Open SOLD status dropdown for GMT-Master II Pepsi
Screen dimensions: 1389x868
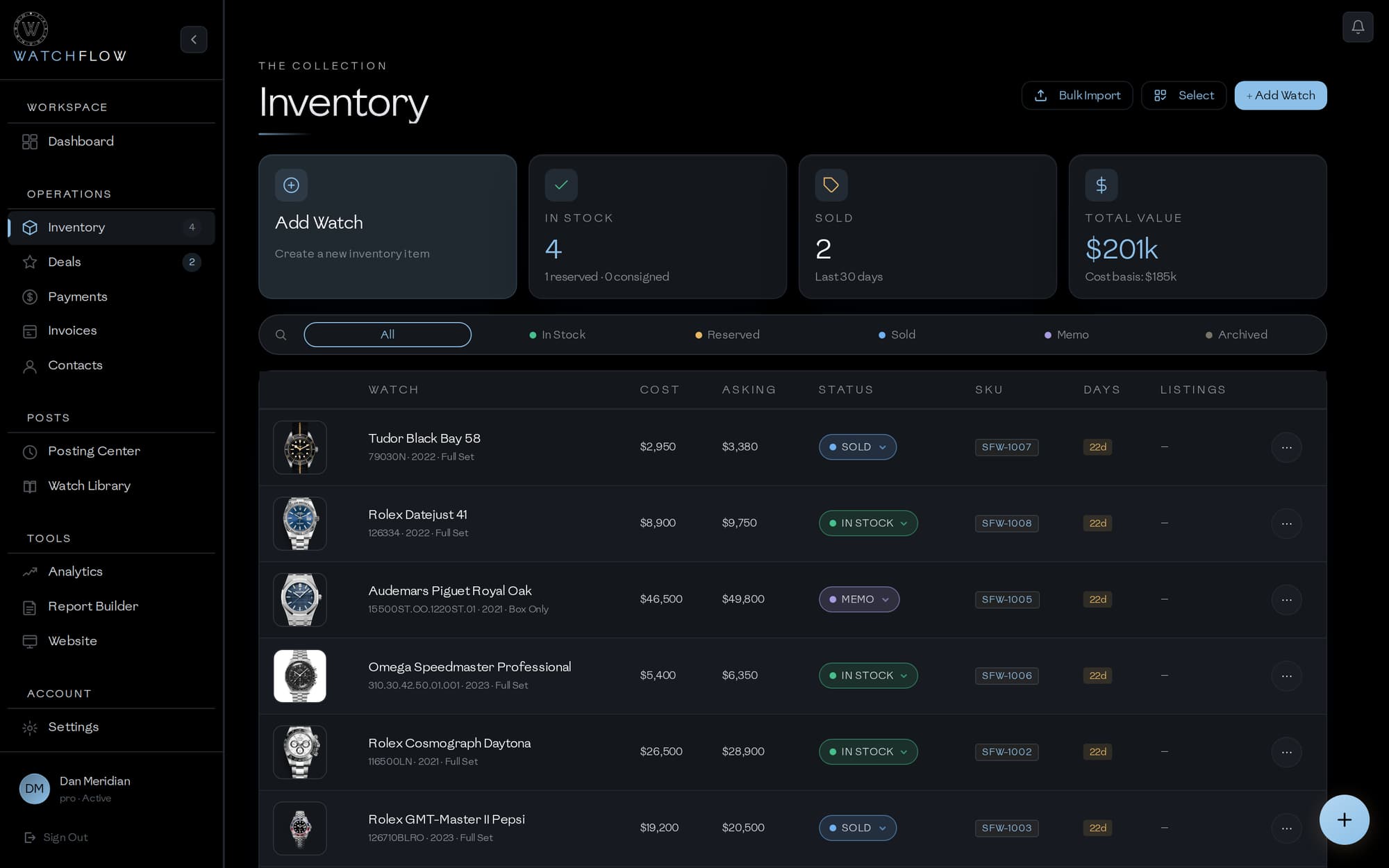tap(858, 828)
